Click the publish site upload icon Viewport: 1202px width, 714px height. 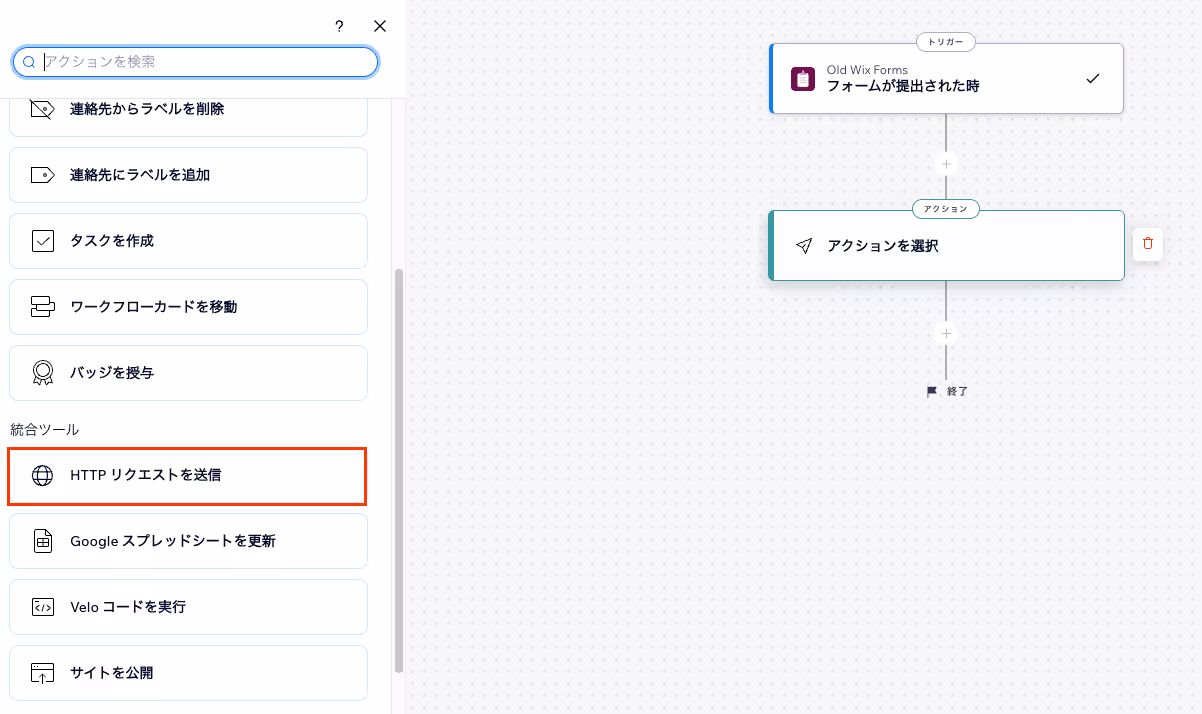pyautogui.click(x=42, y=673)
